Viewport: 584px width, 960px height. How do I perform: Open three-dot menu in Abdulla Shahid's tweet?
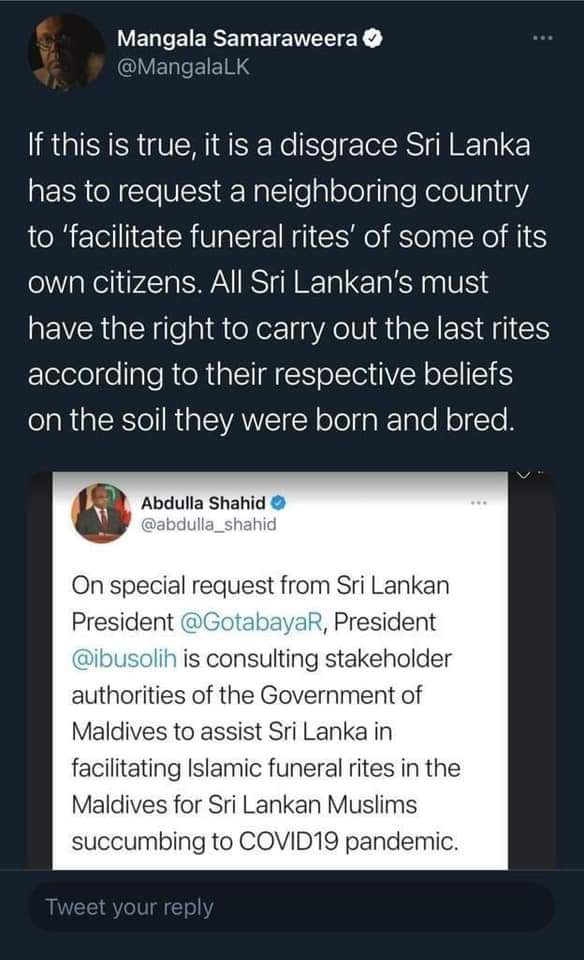pos(478,503)
